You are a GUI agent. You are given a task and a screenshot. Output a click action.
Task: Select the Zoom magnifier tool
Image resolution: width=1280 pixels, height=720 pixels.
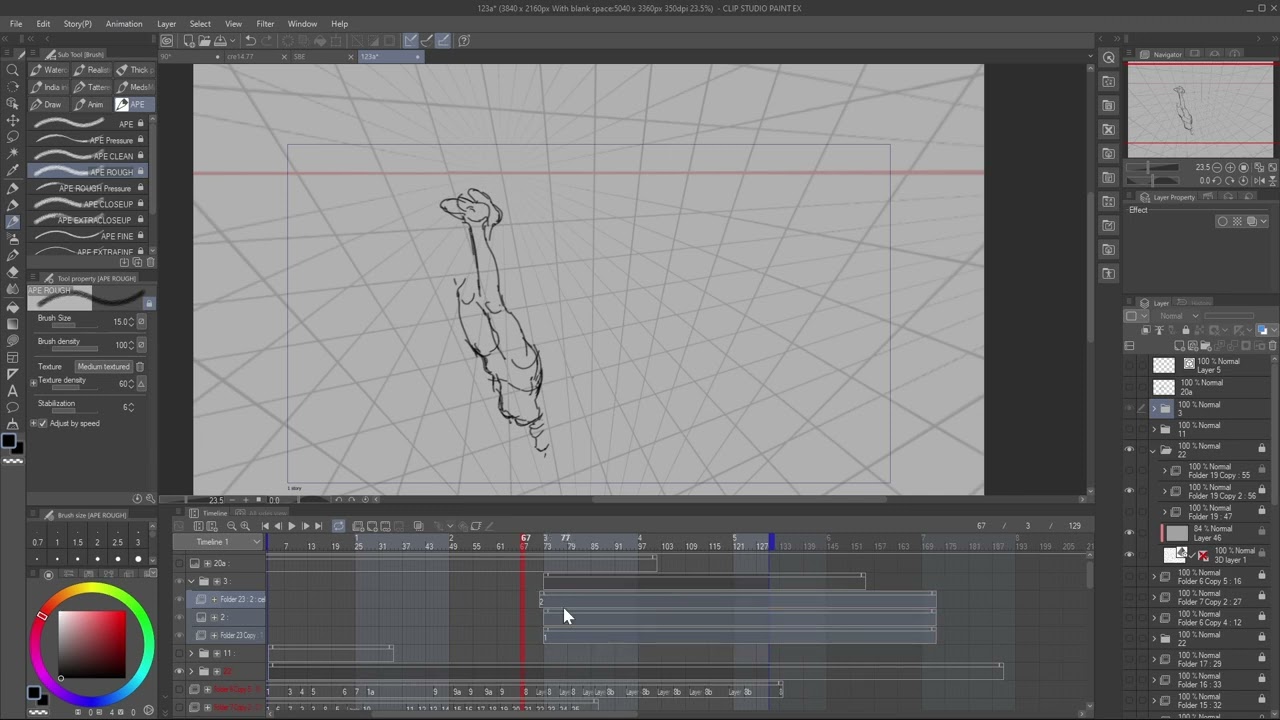[x=13, y=70]
